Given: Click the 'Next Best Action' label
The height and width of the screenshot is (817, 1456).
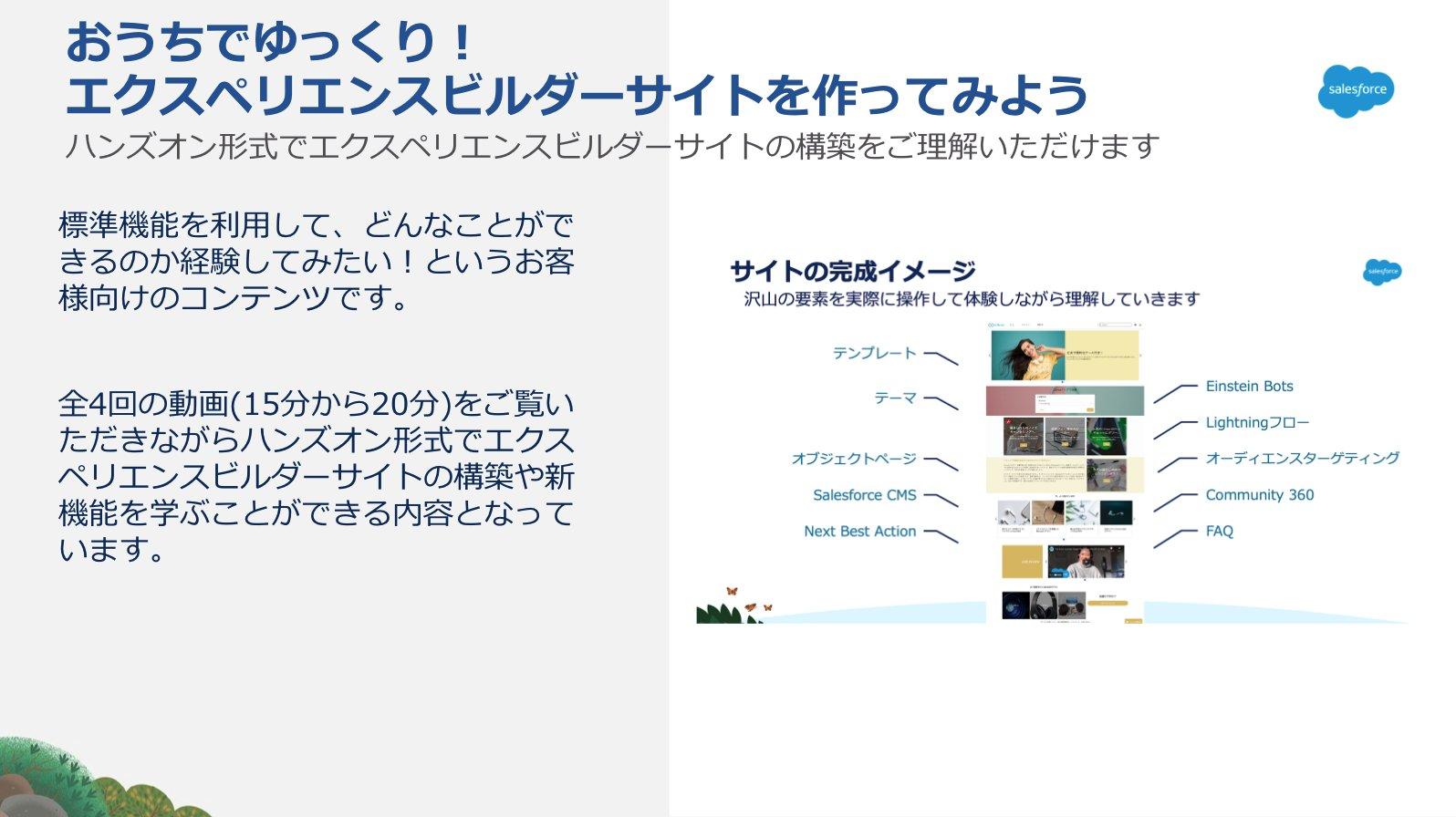Looking at the screenshot, I should click(859, 532).
